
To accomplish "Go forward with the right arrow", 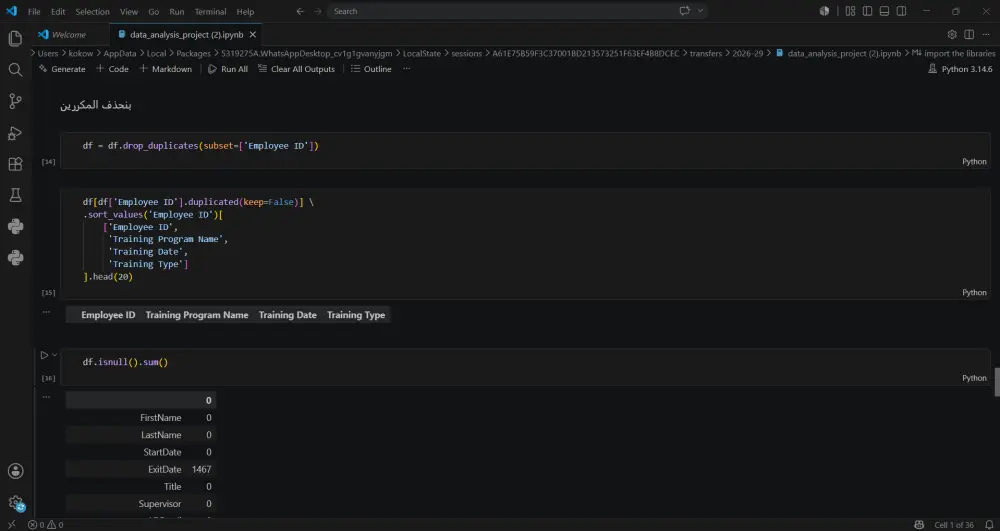I will point(317,11).
